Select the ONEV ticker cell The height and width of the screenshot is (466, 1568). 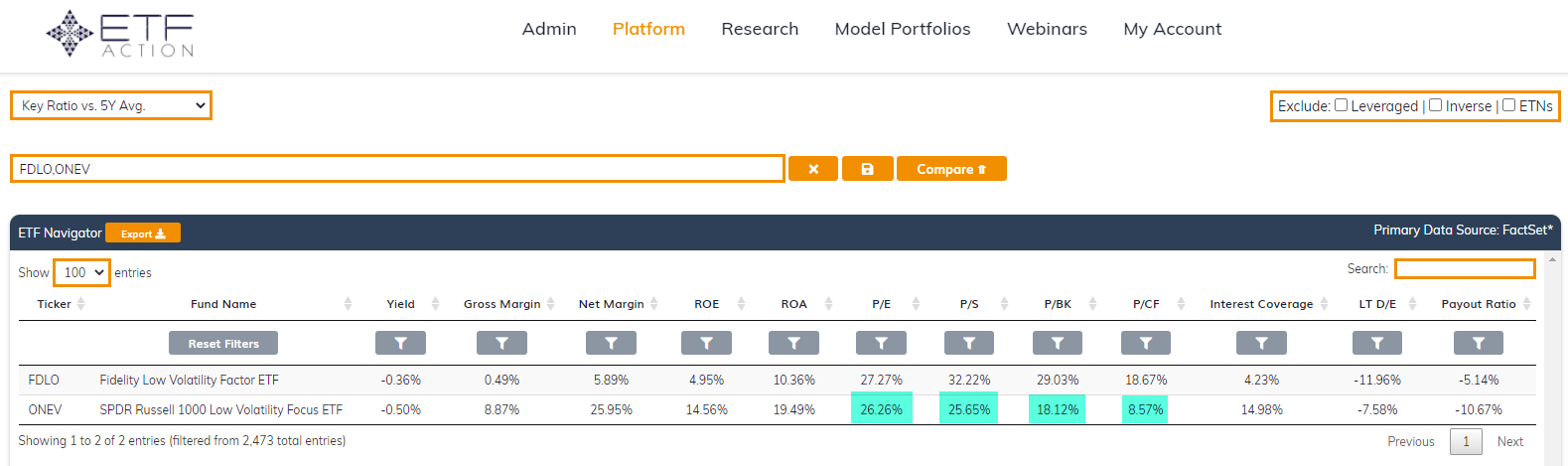(45, 409)
